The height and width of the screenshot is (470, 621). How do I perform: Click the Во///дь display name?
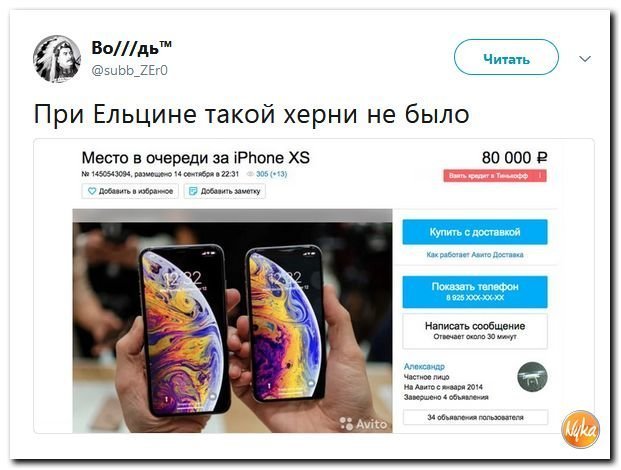[131, 48]
